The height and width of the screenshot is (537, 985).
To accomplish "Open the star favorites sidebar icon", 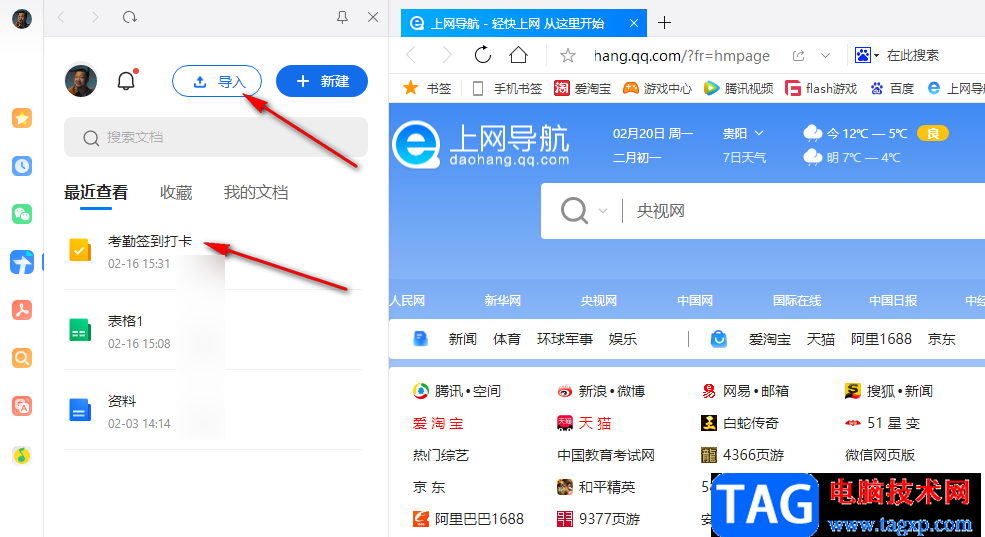I will tap(22, 118).
